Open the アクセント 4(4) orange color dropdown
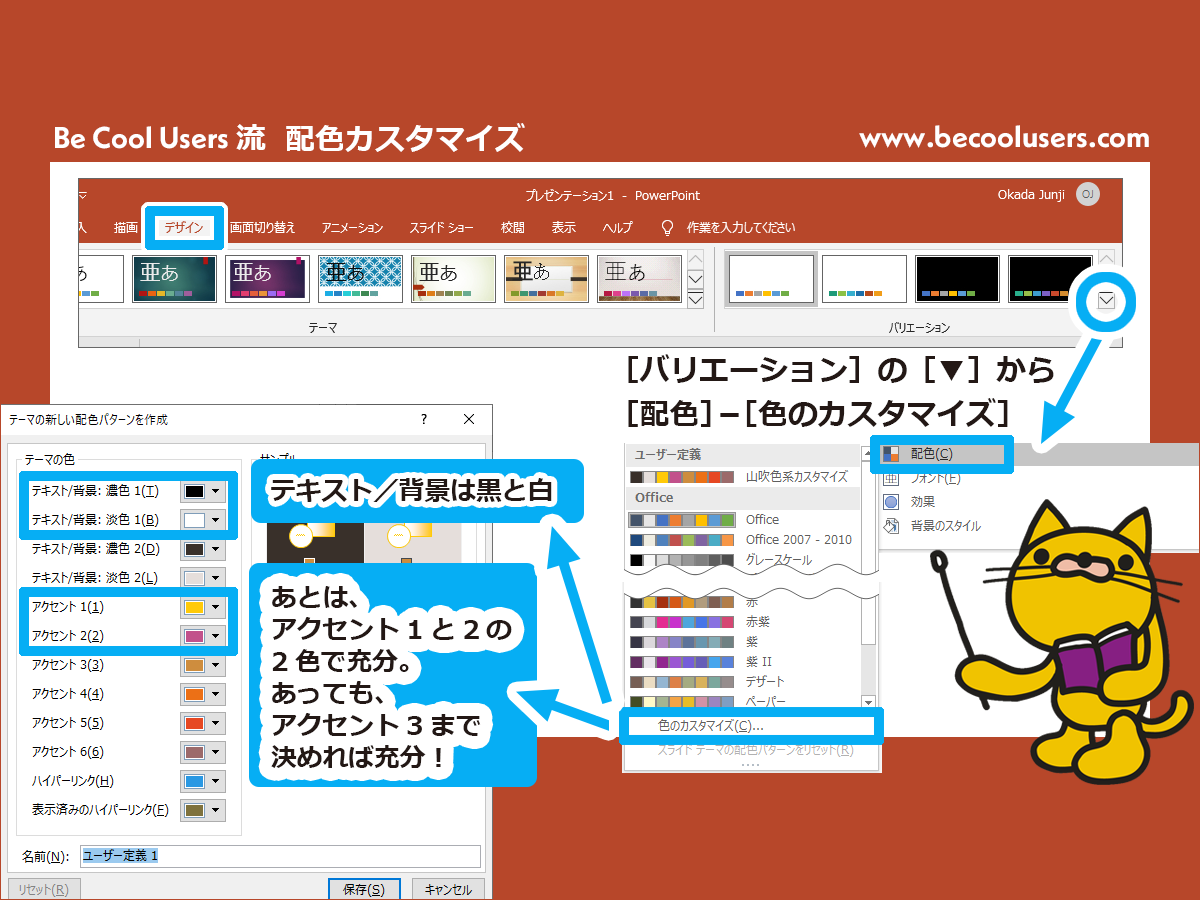The width and height of the screenshot is (1200, 900). pos(204,694)
